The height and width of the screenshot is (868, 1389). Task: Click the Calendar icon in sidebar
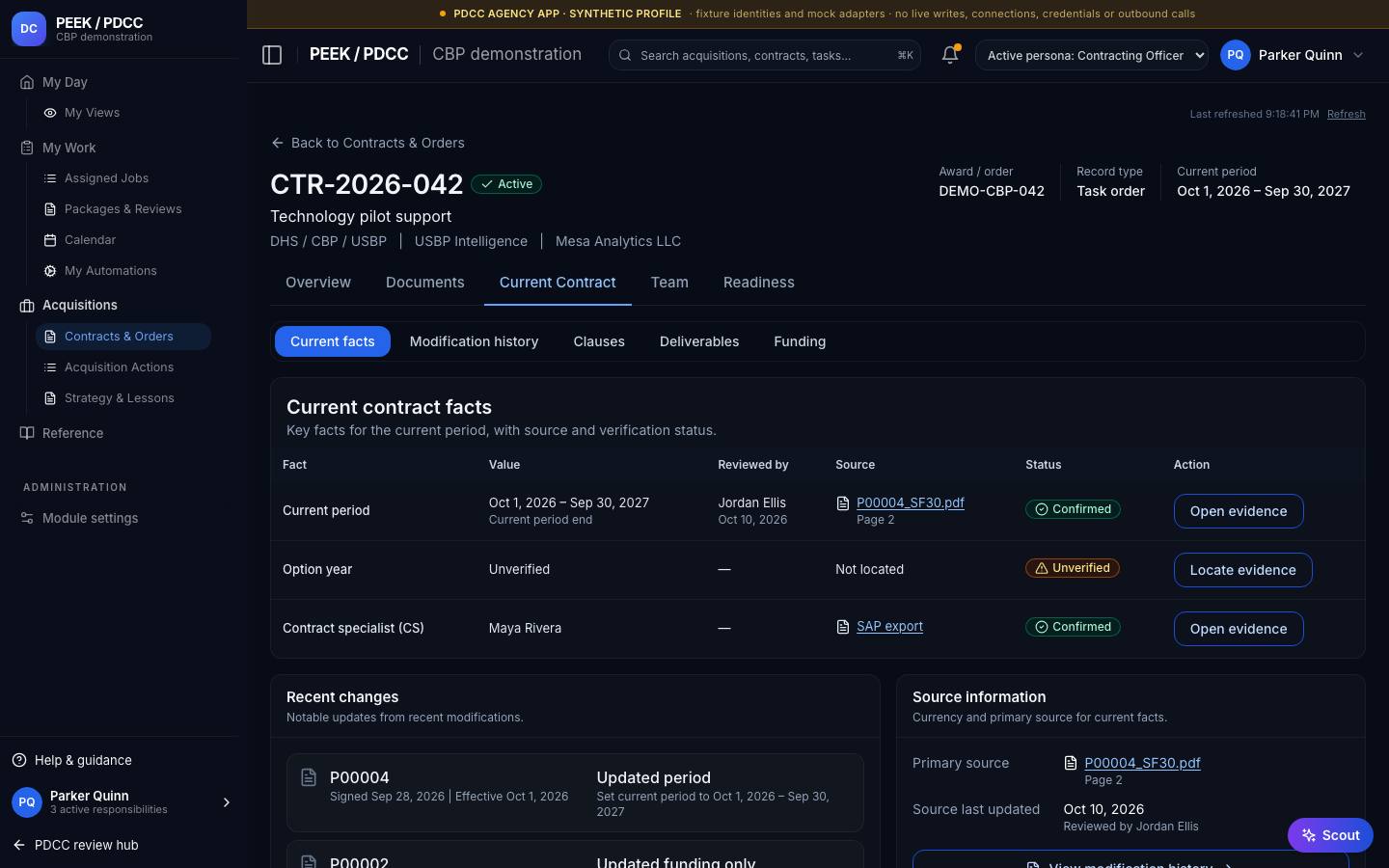point(50,240)
